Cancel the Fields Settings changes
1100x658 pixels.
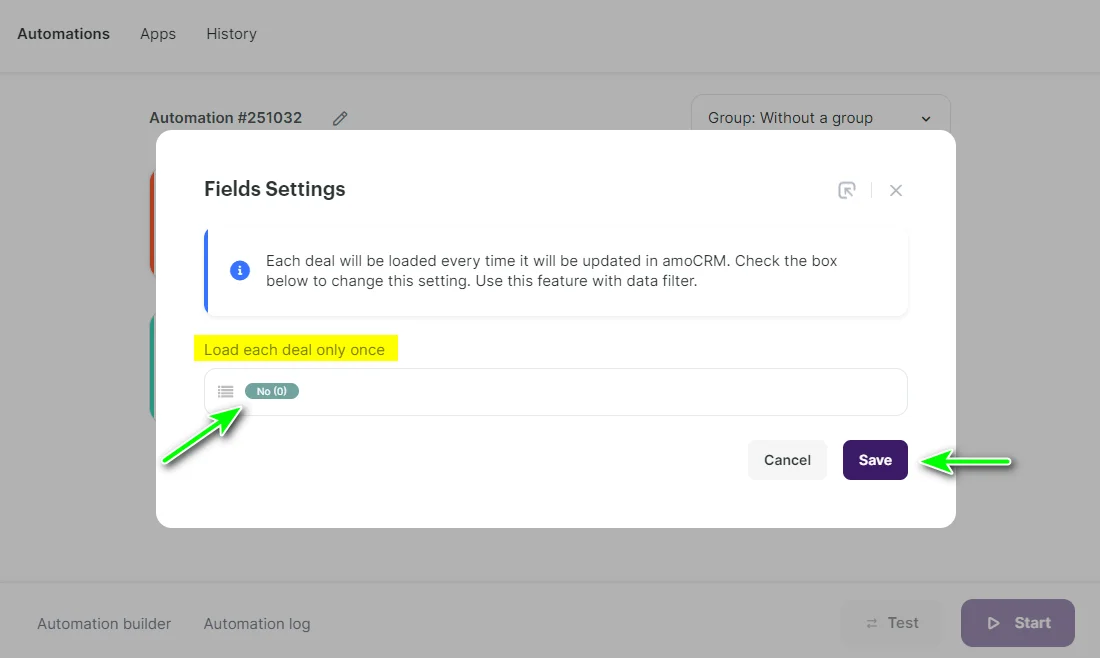pyautogui.click(x=787, y=460)
